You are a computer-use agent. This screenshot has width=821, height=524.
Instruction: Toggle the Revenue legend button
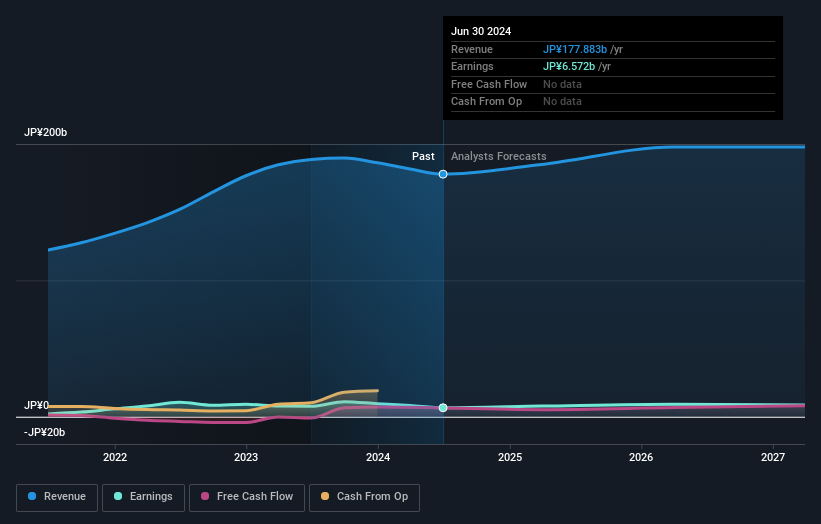(x=57, y=497)
